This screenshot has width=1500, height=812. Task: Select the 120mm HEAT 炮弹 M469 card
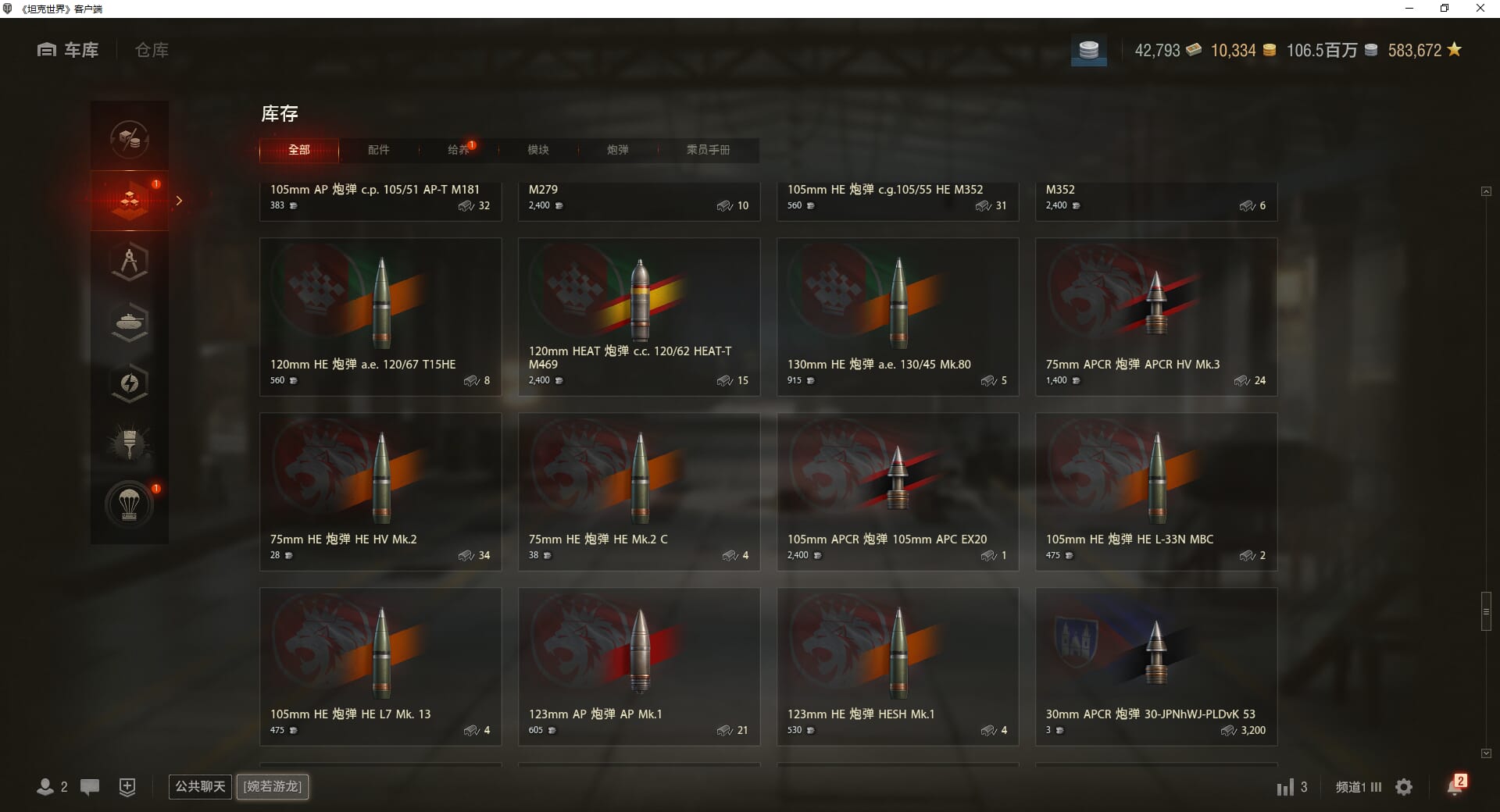639,317
